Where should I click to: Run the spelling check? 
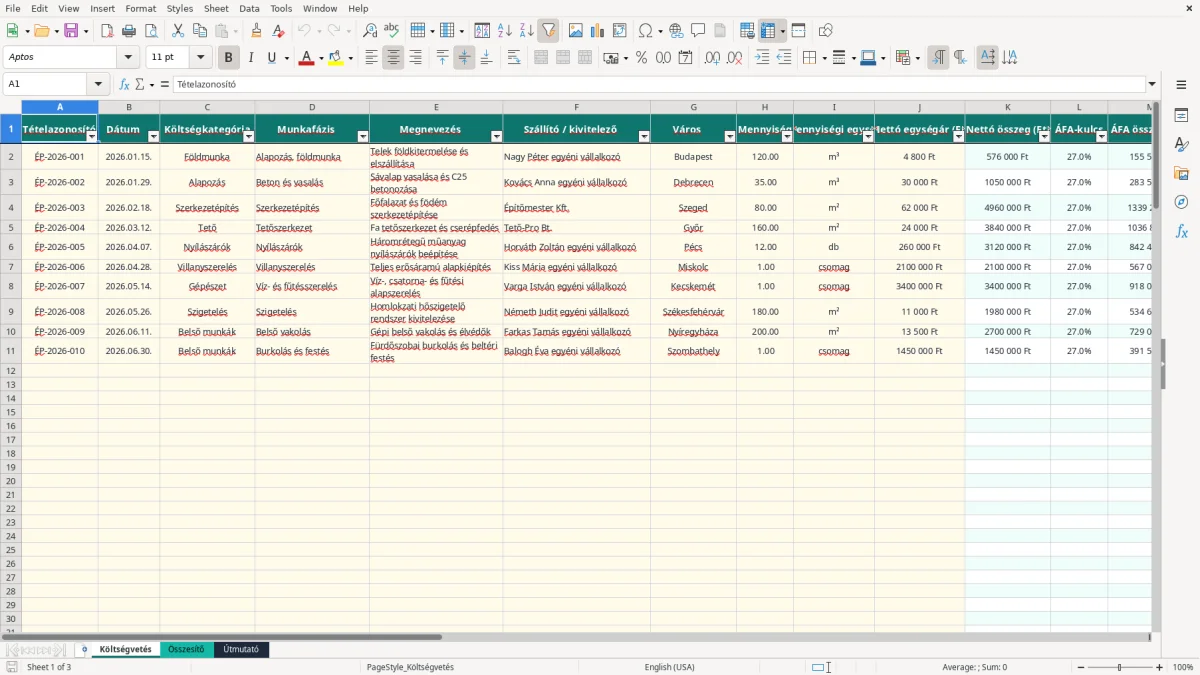[x=391, y=31]
